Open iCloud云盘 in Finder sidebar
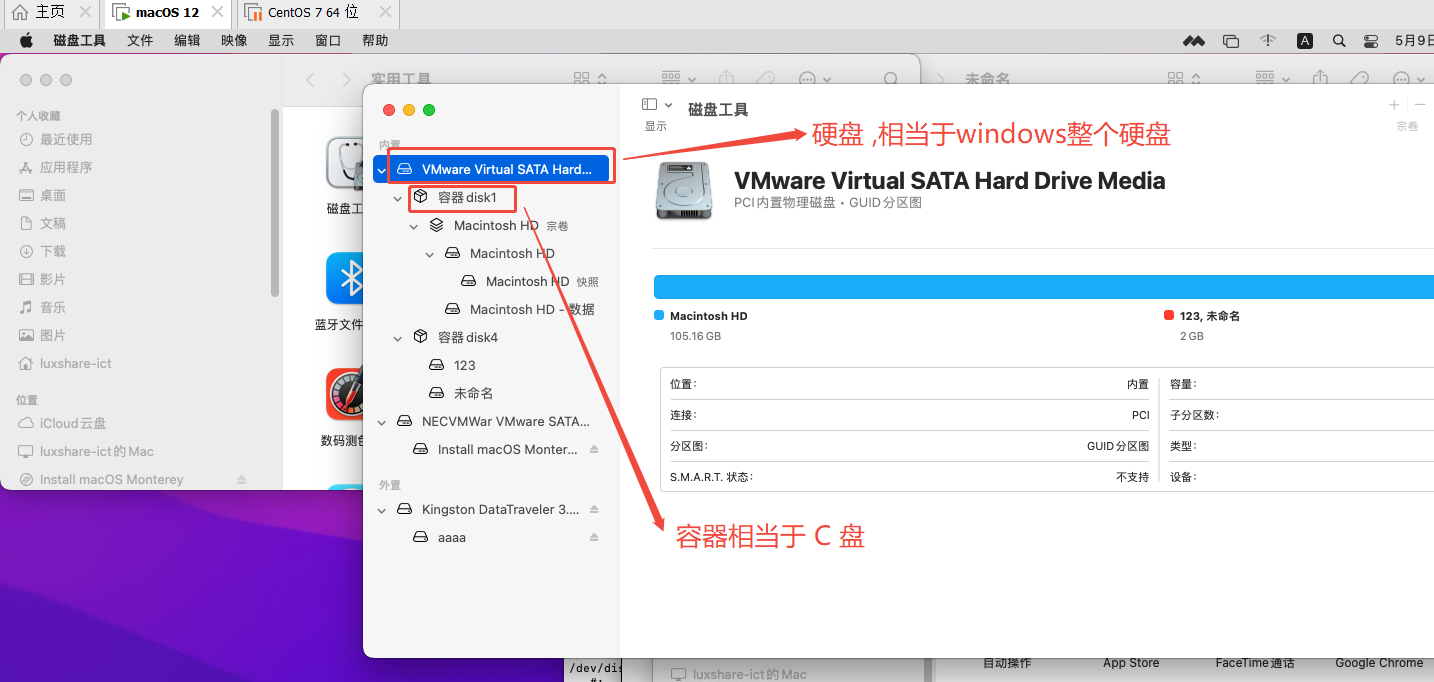This screenshot has width=1434, height=682. point(63,424)
